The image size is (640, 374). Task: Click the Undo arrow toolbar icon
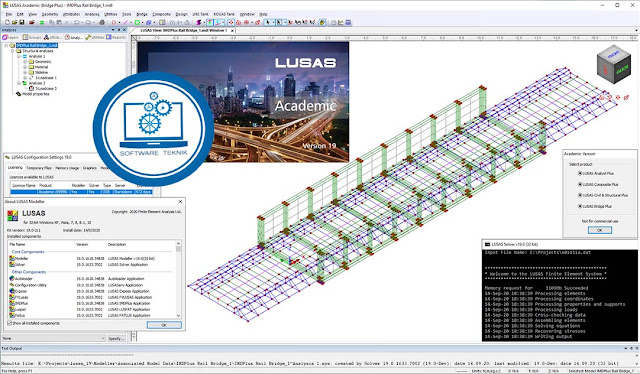tap(76, 22)
